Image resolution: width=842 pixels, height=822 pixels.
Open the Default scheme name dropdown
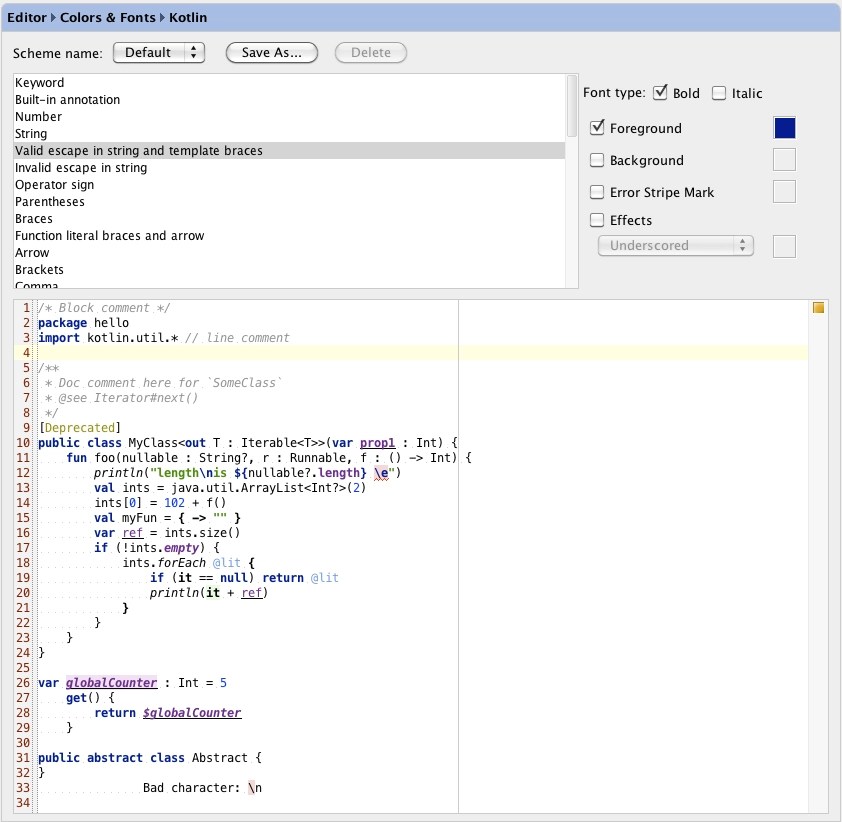[x=159, y=53]
